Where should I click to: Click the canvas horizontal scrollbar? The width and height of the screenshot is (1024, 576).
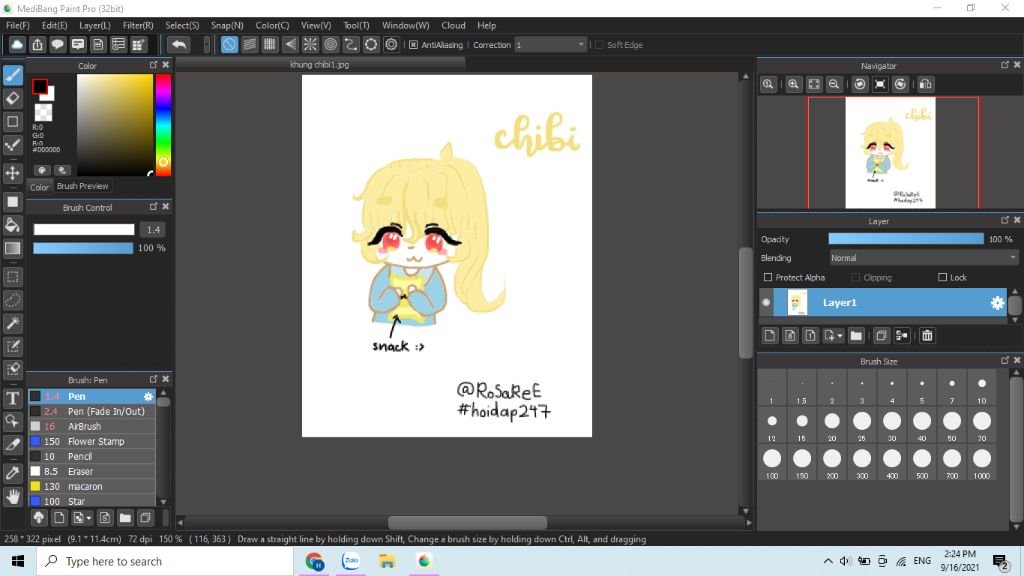(467, 522)
